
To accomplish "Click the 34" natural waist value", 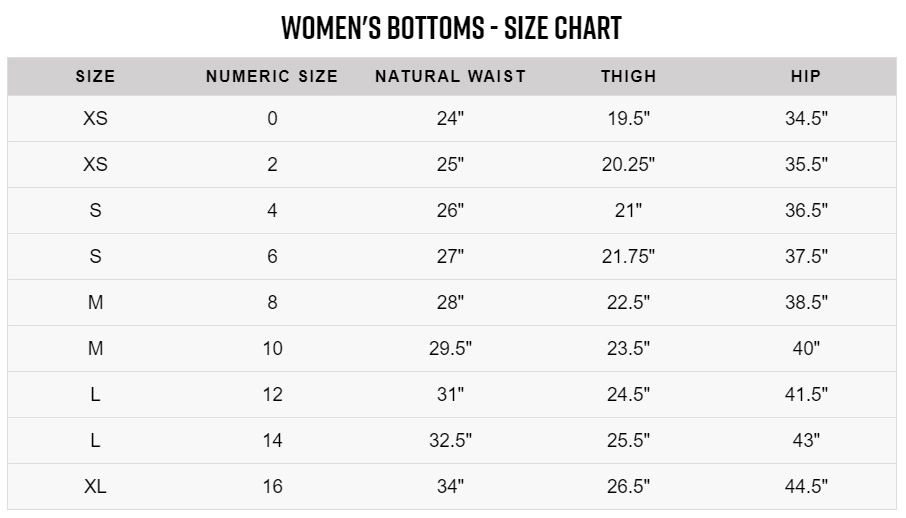I will click(450, 487).
